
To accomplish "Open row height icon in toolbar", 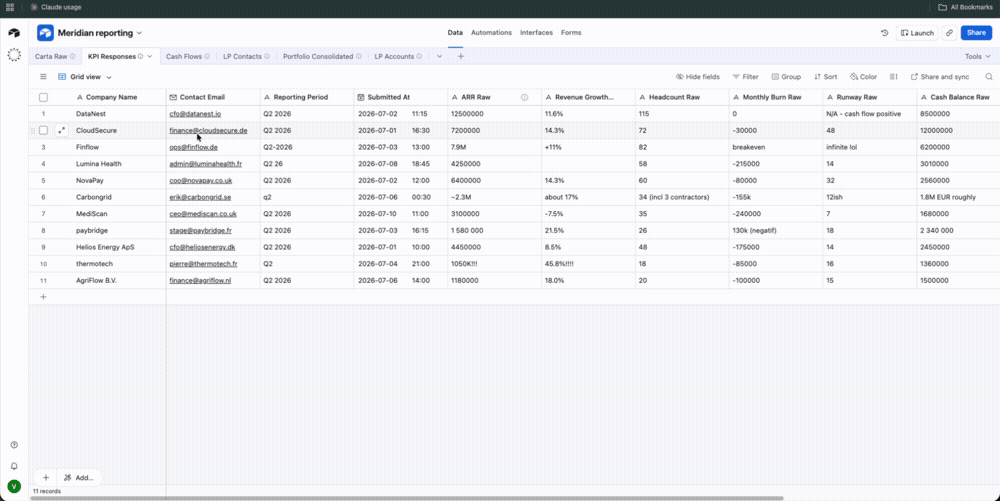I will [x=893, y=76].
